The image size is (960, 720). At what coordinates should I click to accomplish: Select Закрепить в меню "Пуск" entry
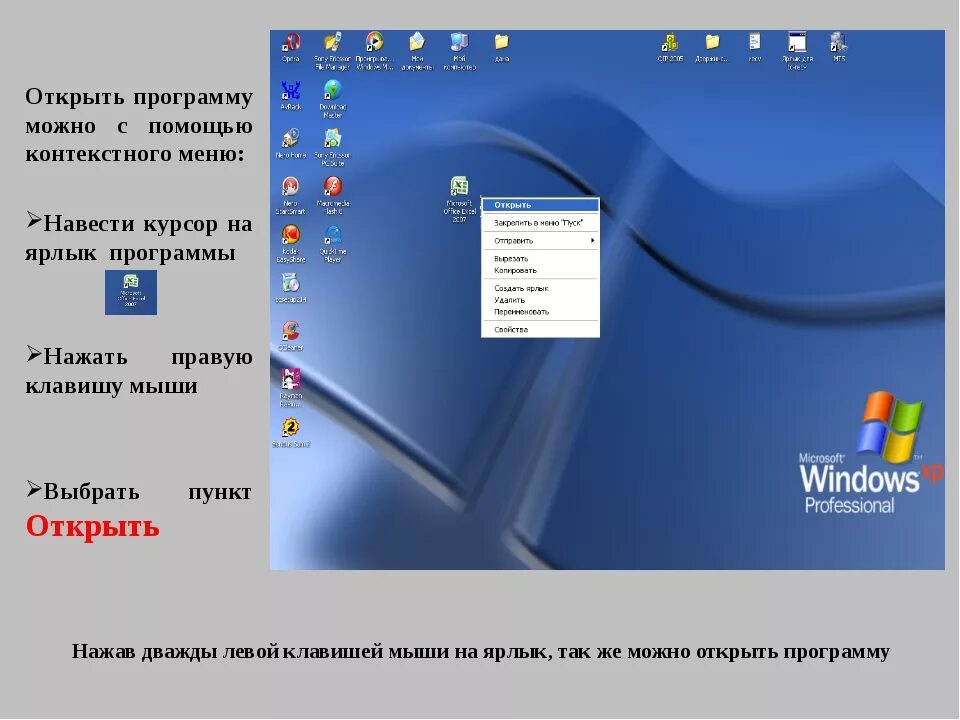pyautogui.click(x=540, y=223)
